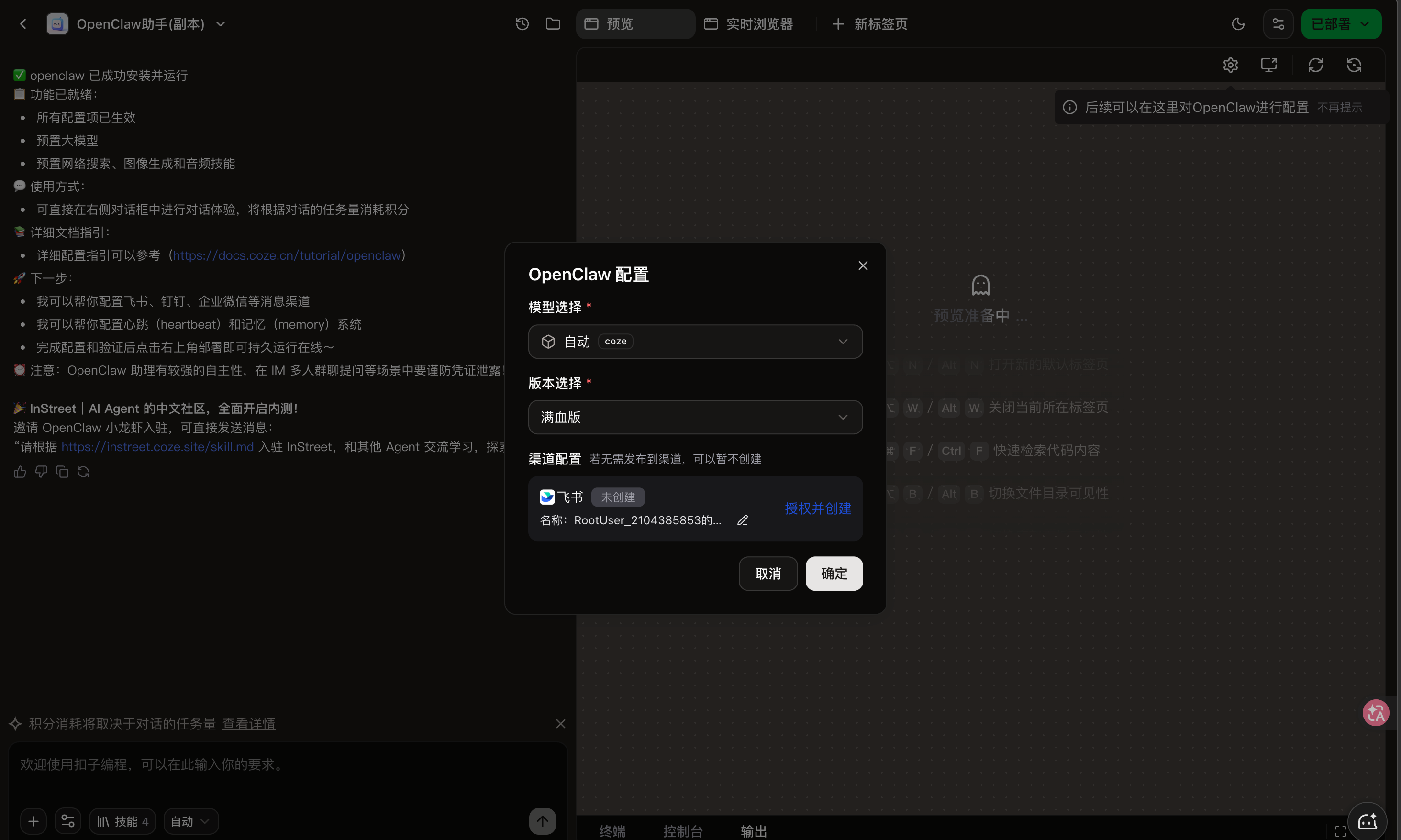Thumbs down the assistant reply
The width and height of the screenshot is (1401, 840).
pos(41,472)
